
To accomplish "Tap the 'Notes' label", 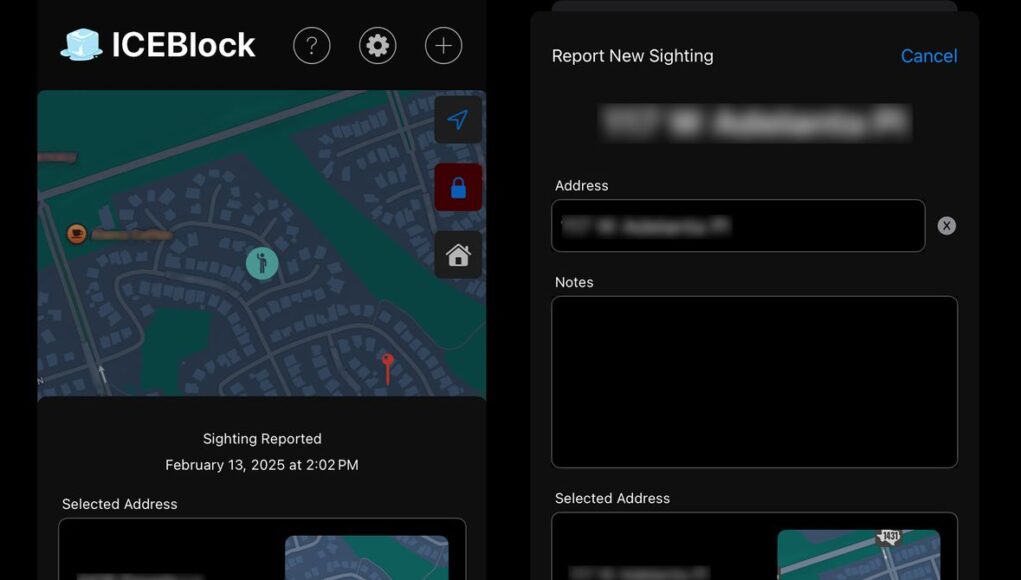I will pos(574,283).
